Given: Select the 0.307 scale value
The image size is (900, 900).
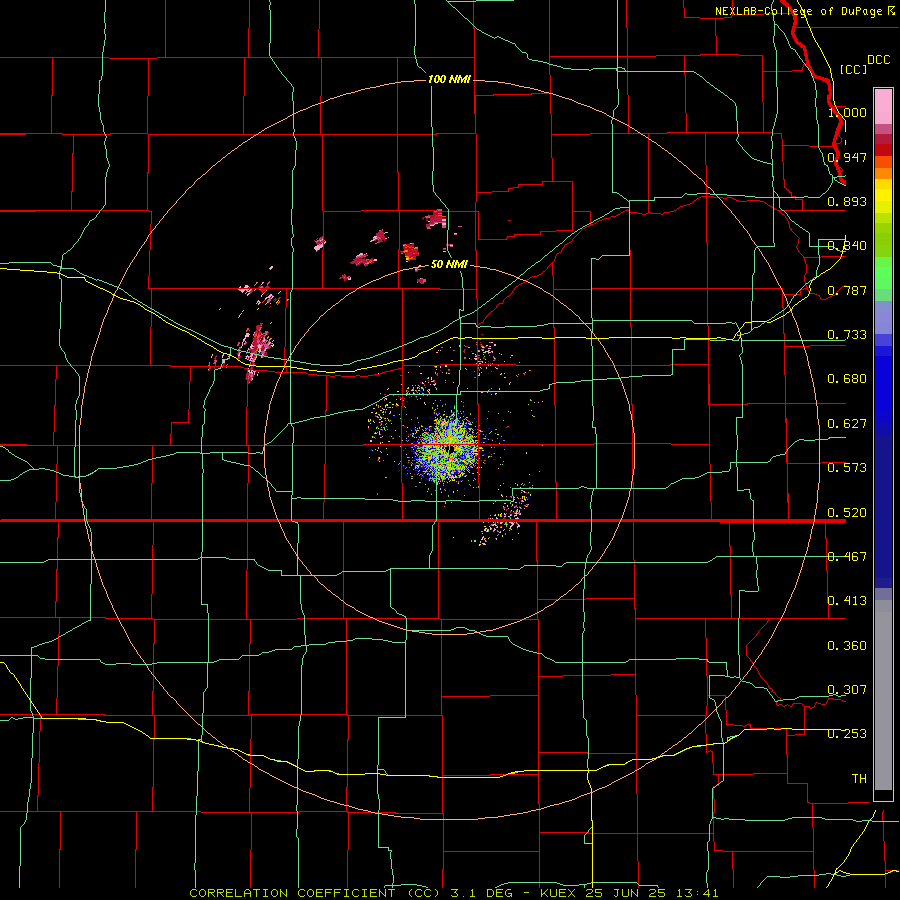Looking at the screenshot, I should point(847,689).
